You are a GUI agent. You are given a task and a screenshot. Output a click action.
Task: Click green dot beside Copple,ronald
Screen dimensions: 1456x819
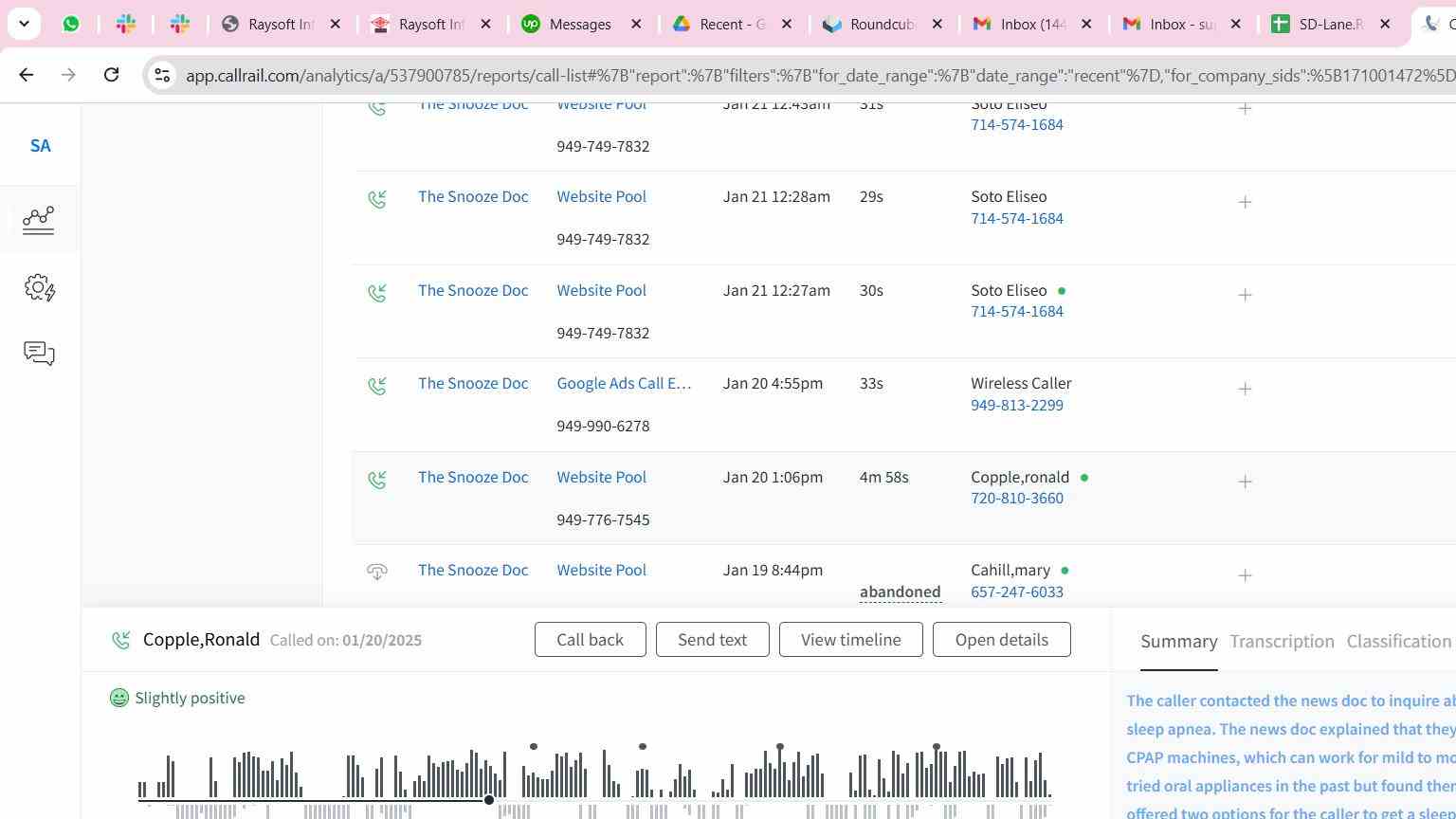click(1084, 478)
